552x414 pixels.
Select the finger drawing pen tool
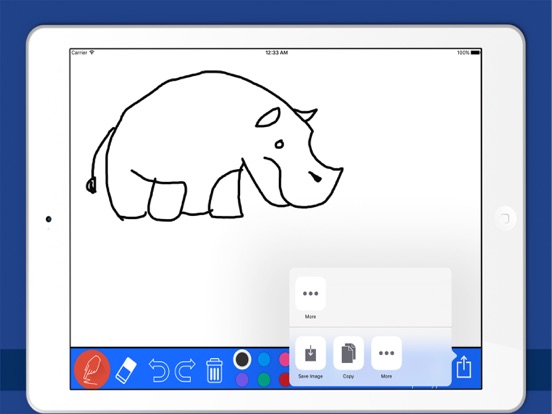pyautogui.click(x=92, y=369)
